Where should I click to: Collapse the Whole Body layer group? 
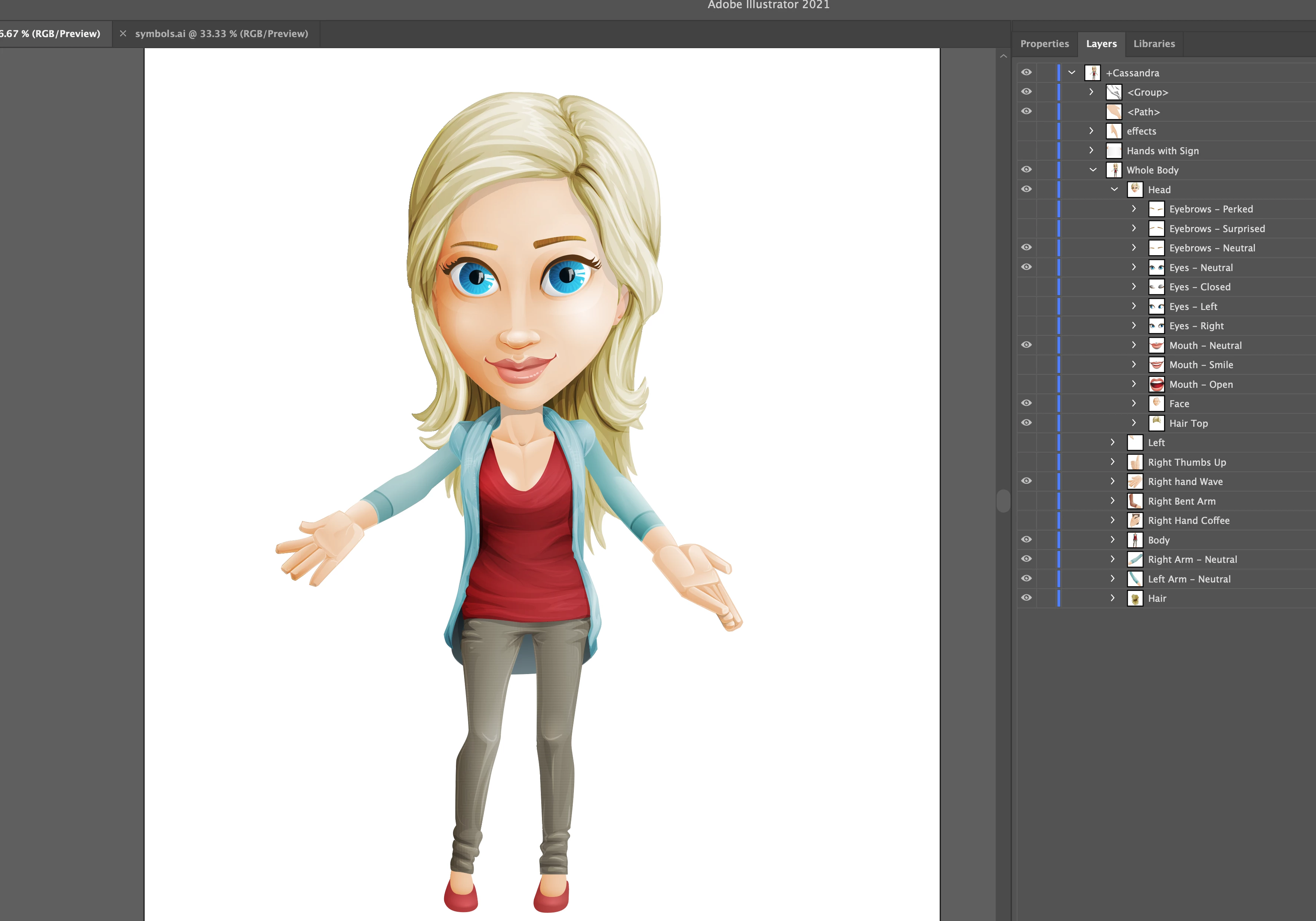point(1093,170)
